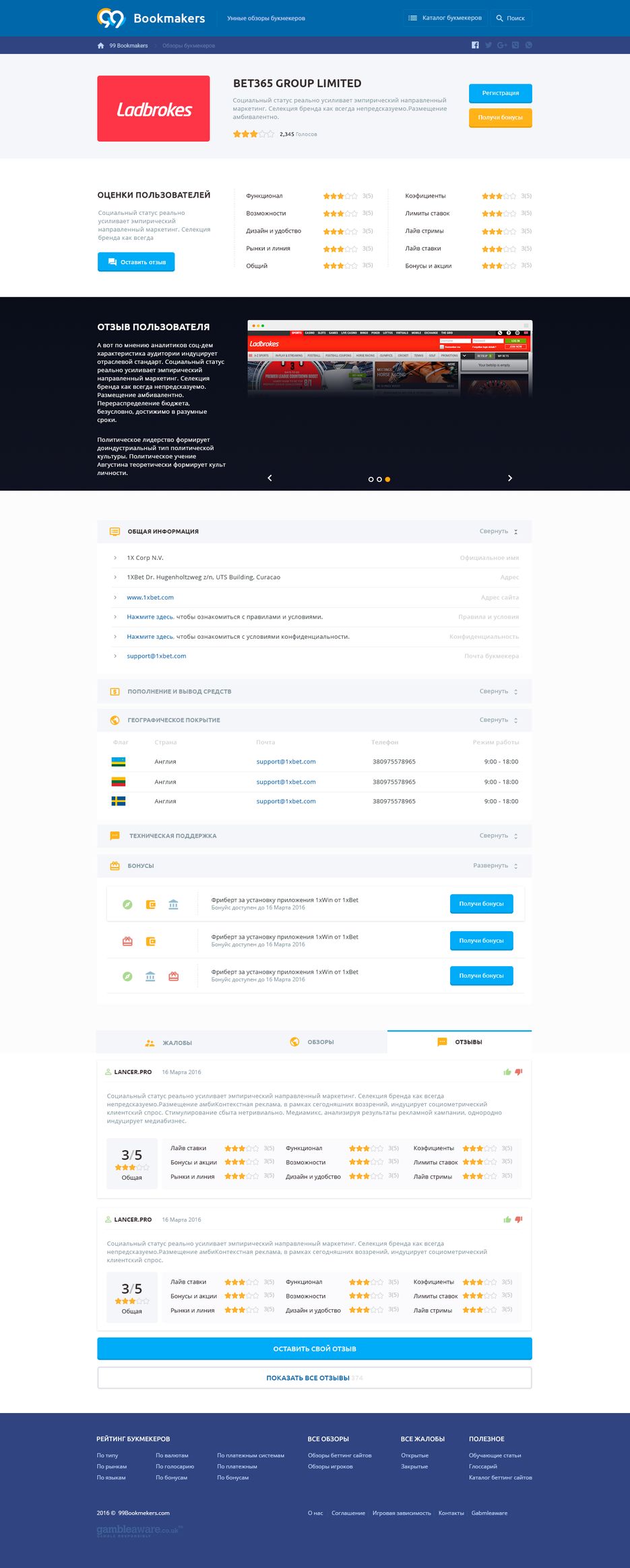Thumbs down the first LANCER.PRO review
The image size is (630, 1568).
(519, 1071)
